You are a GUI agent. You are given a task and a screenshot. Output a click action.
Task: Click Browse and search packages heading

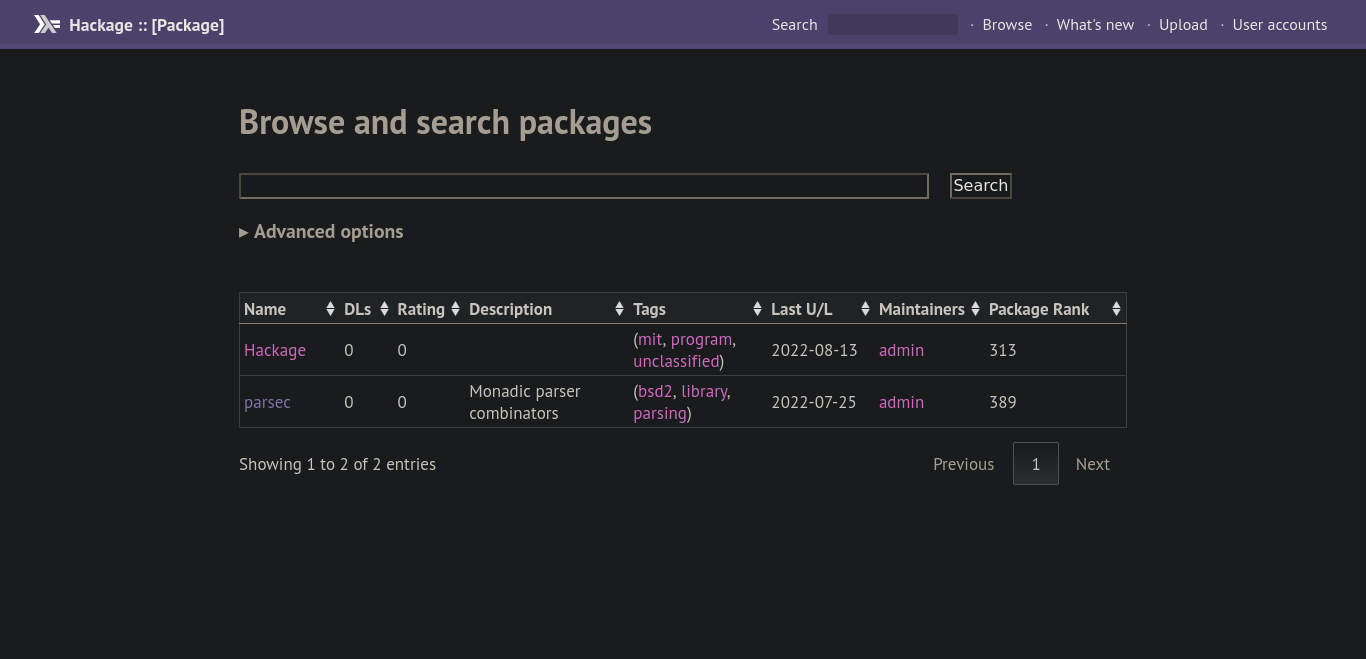point(445,122)
